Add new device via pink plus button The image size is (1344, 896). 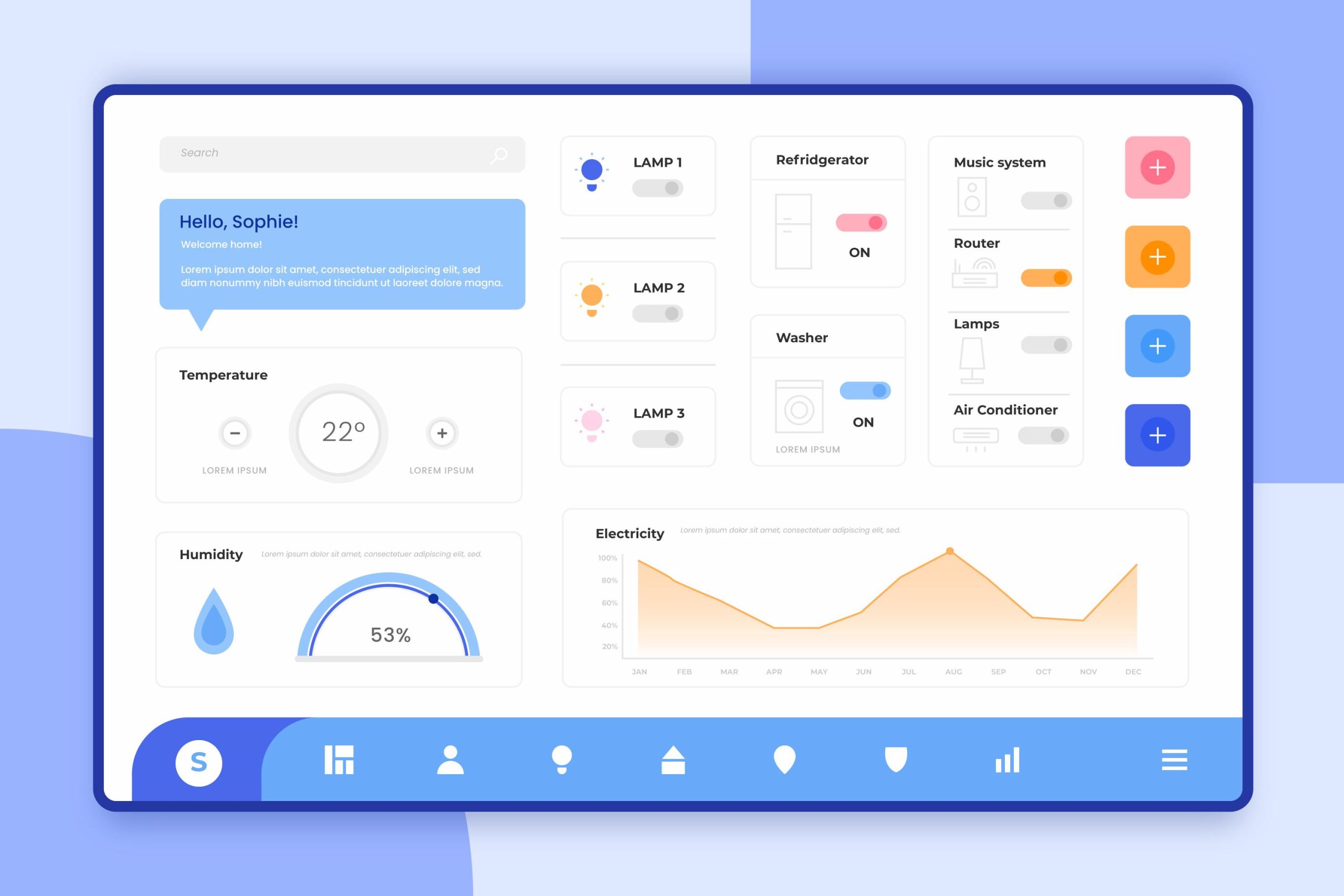(x=1157, y=168)
